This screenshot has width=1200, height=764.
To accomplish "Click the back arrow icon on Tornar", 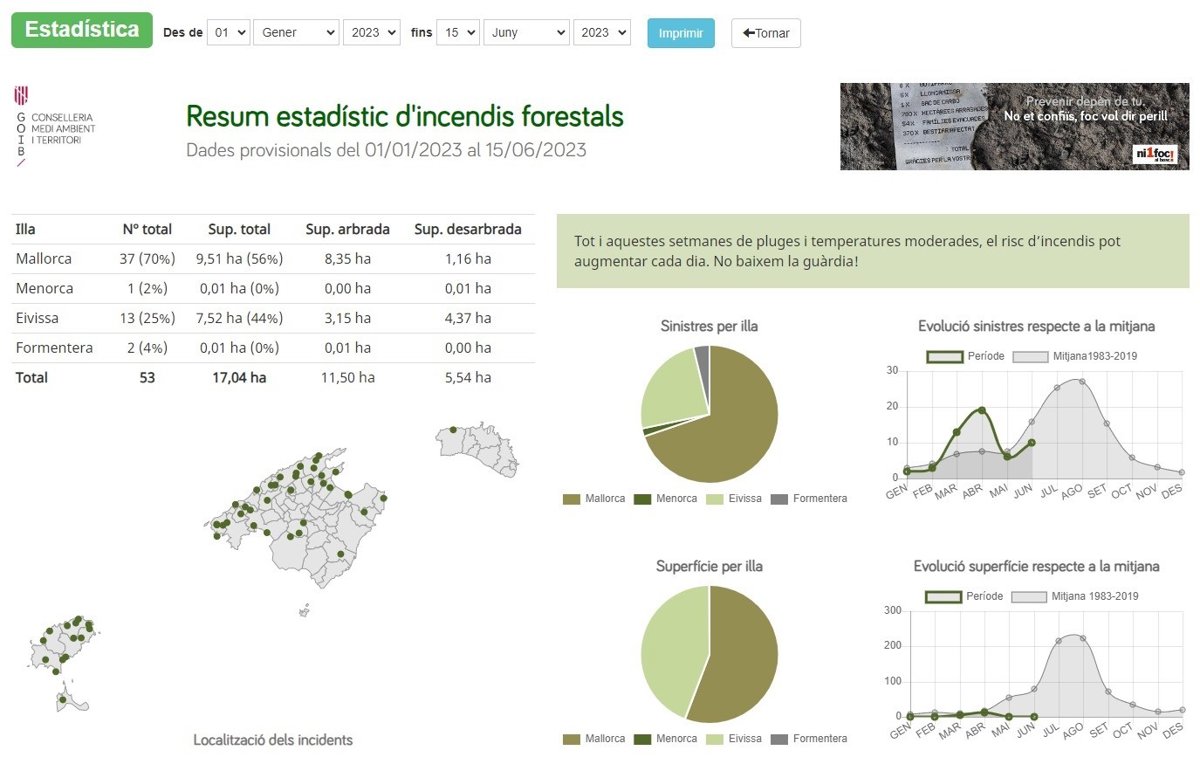I will (748, 33).
